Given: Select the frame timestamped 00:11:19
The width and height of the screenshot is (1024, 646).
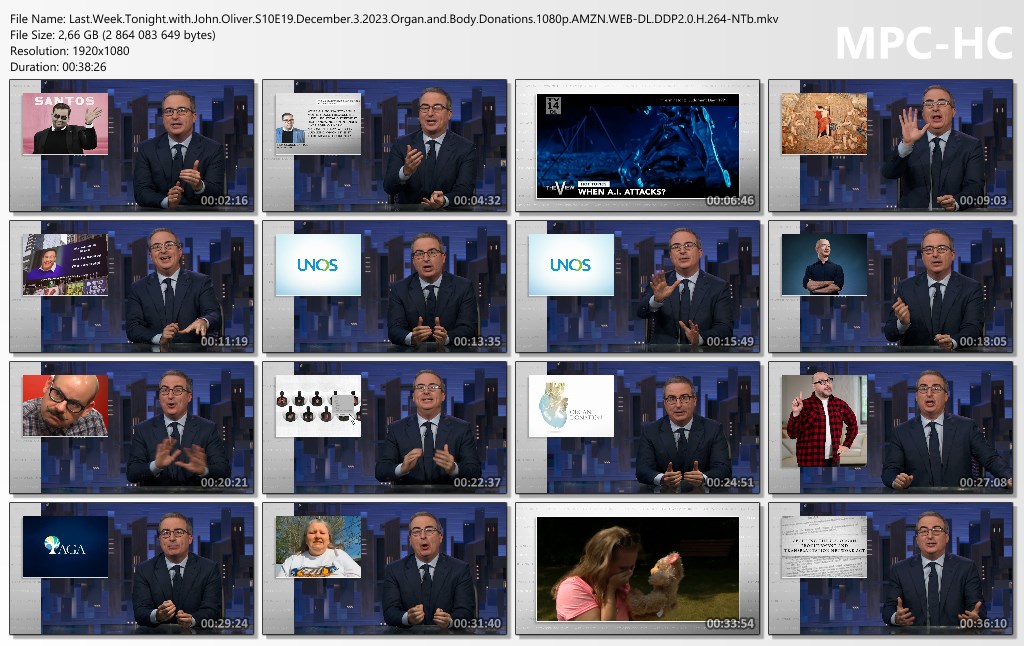Looking at the screenshot, I should pyautogui.click(x=129, y=286).
